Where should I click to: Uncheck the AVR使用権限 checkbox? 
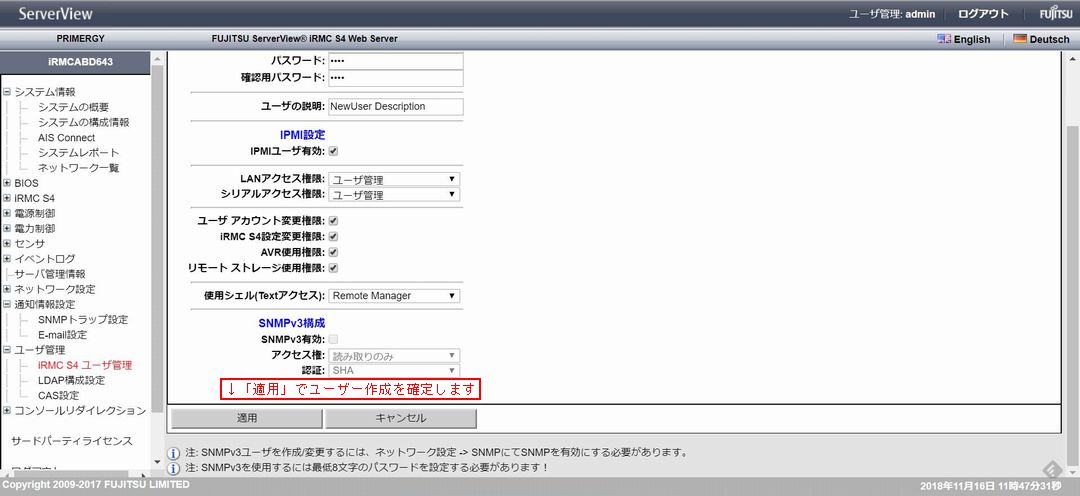[x=334, y=252]
